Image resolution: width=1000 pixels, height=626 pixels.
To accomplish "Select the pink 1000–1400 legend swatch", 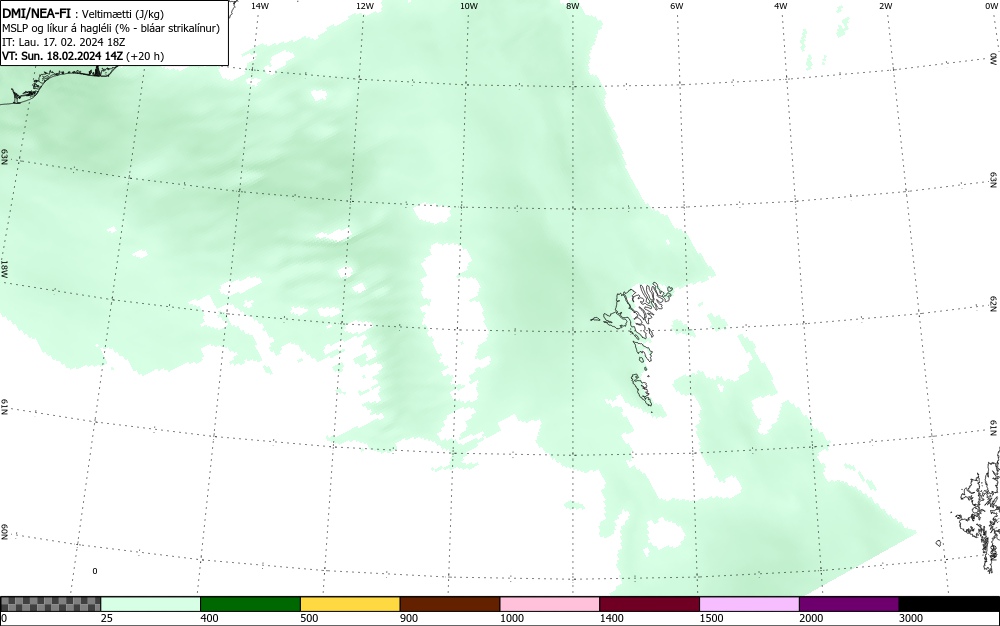I will click(550, 604).
